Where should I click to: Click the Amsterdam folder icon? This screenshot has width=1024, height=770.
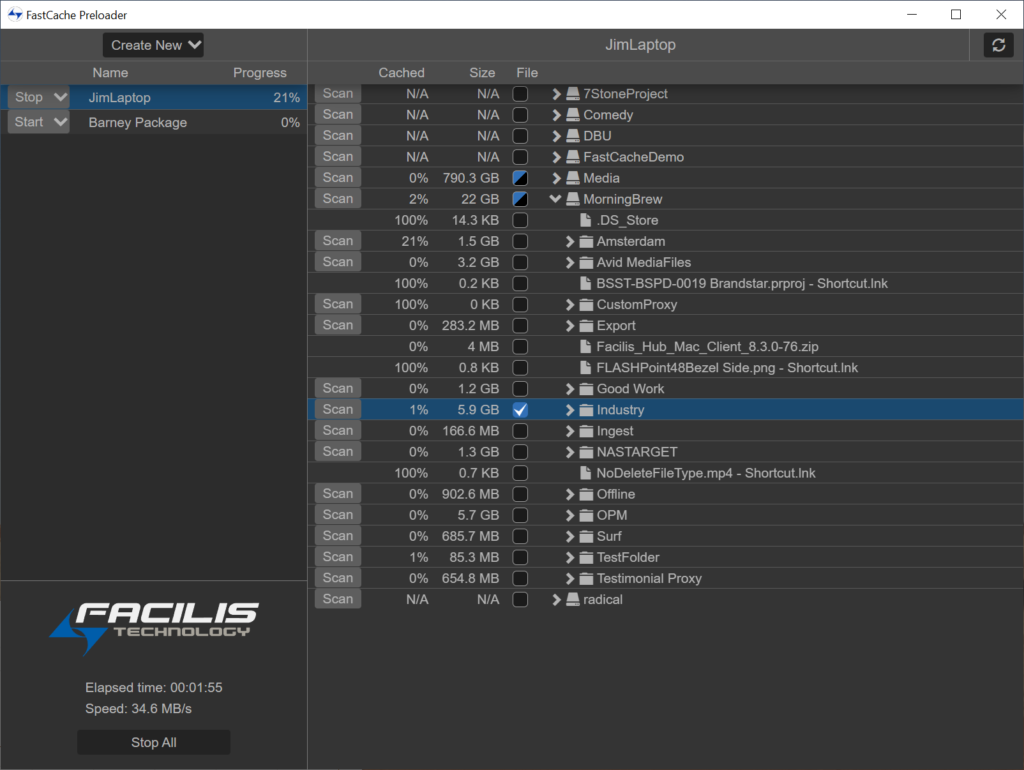(586, 241)
